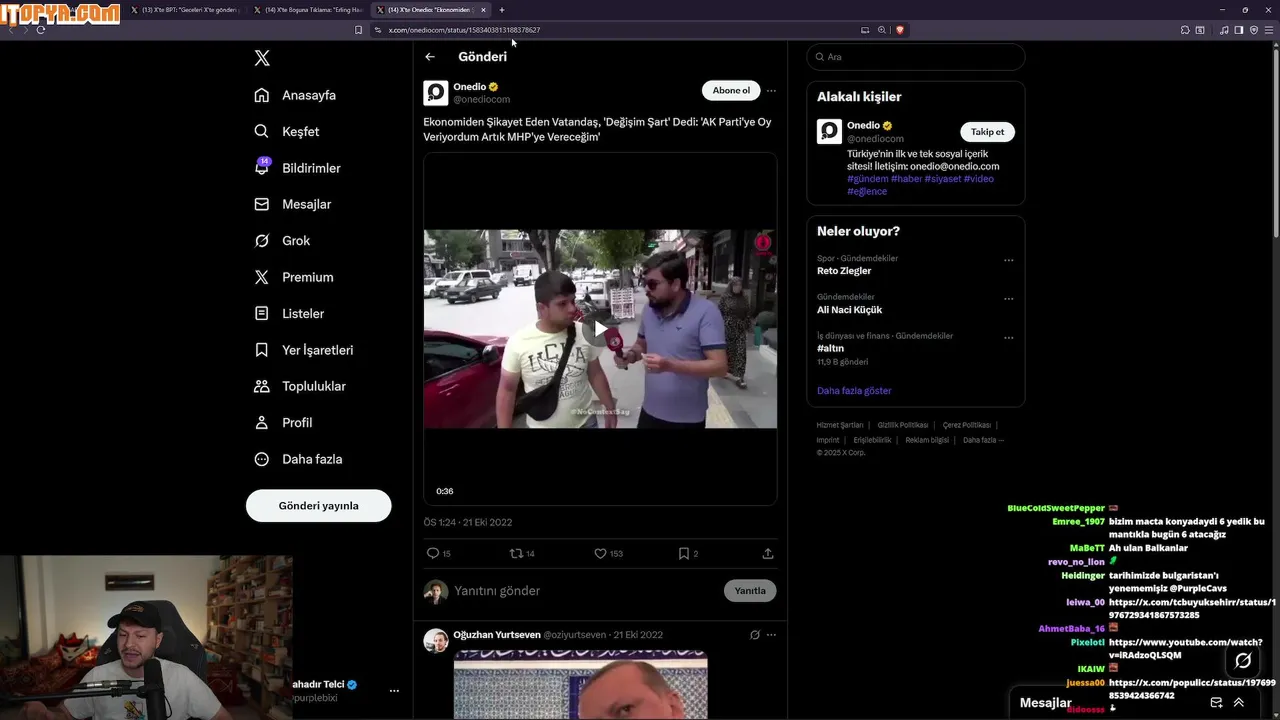The width and height of the screenshot is (1280, 720).
Task: Open more options for Ali Naci Küçük trend
Action: 1008,299
